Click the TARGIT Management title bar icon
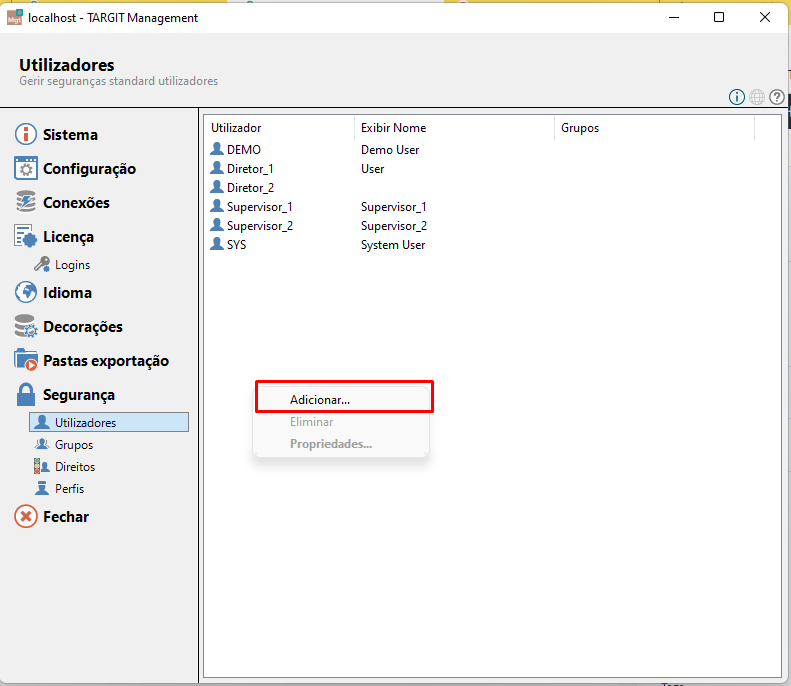 (15, 17)
